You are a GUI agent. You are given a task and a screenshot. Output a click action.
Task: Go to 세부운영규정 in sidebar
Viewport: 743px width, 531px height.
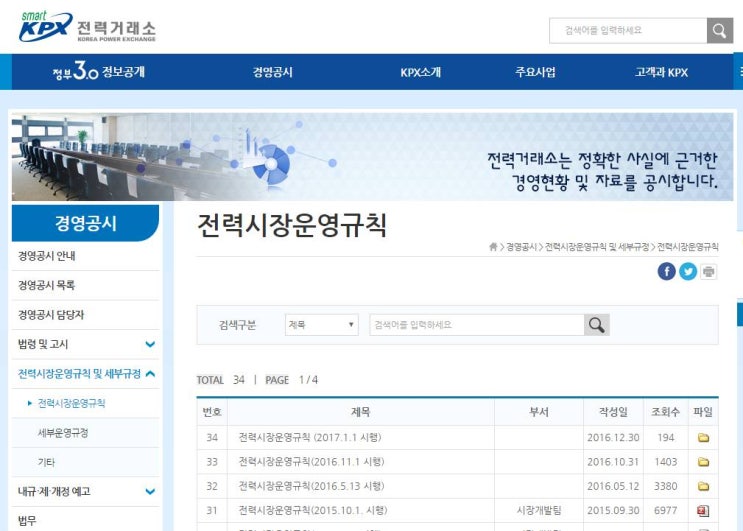point(63,433)
